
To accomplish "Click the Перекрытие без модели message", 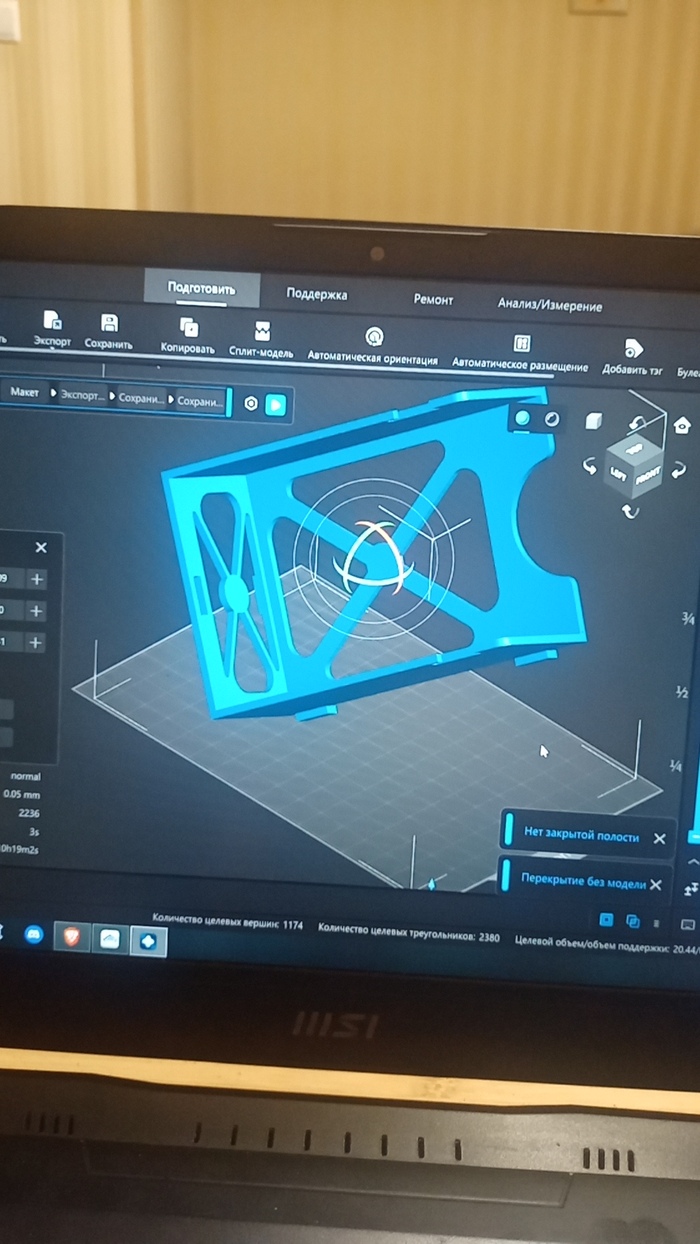I will click(x=583, y=881).
